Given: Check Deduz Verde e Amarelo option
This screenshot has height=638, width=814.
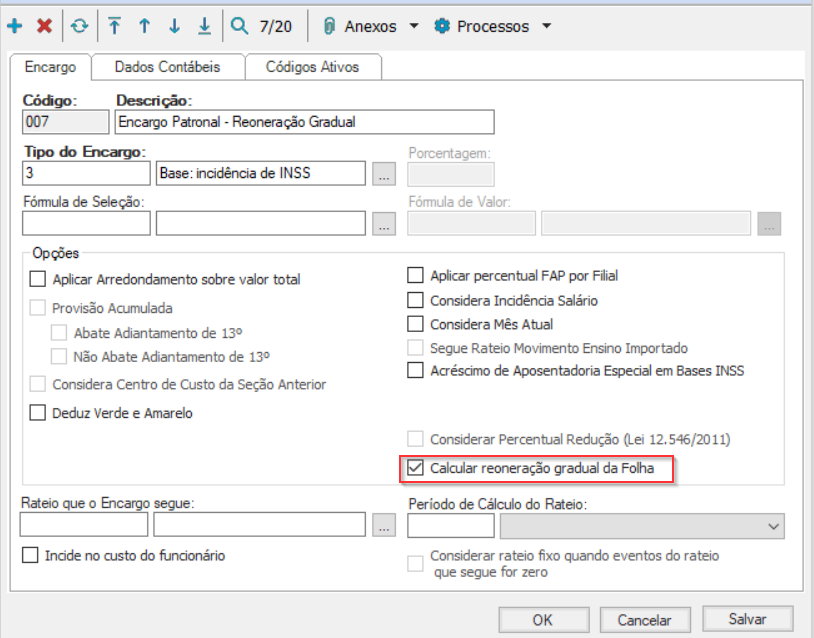Looking at the screenshot, I should [x=39, y=412].
